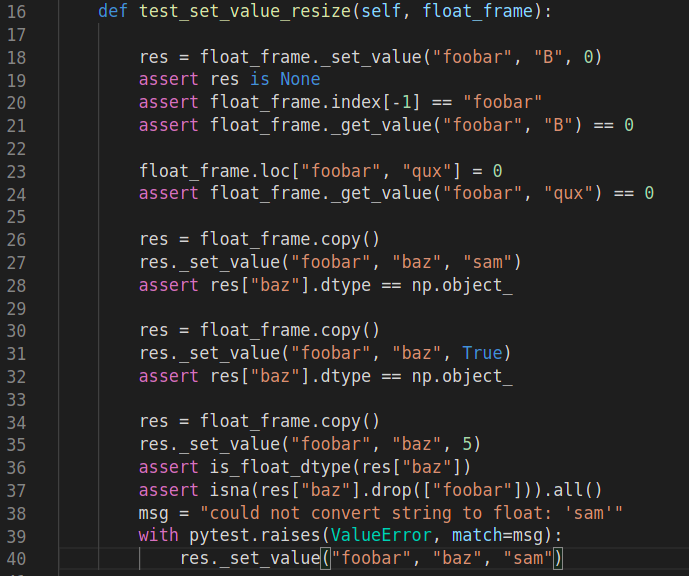Click line number 16 in the gutter
The width and height of the screenshot is (689, 576).
click(x=17, y=11)
